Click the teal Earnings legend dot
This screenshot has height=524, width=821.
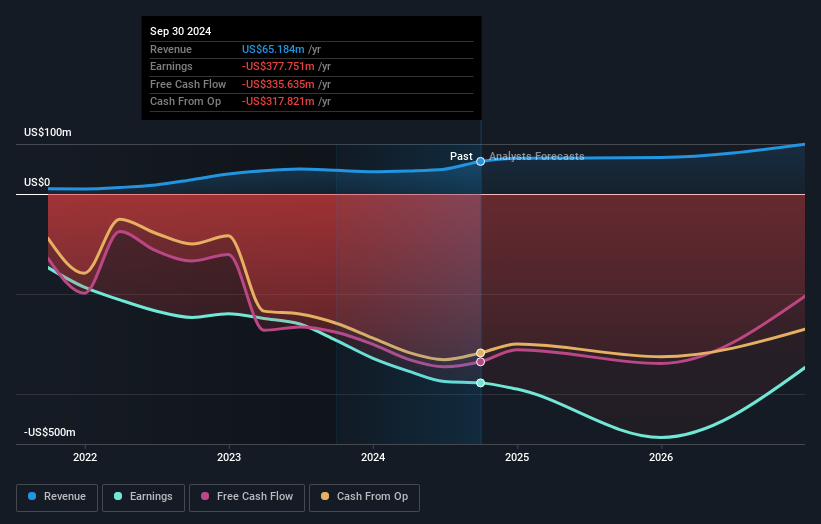click(x=118, y=496)
